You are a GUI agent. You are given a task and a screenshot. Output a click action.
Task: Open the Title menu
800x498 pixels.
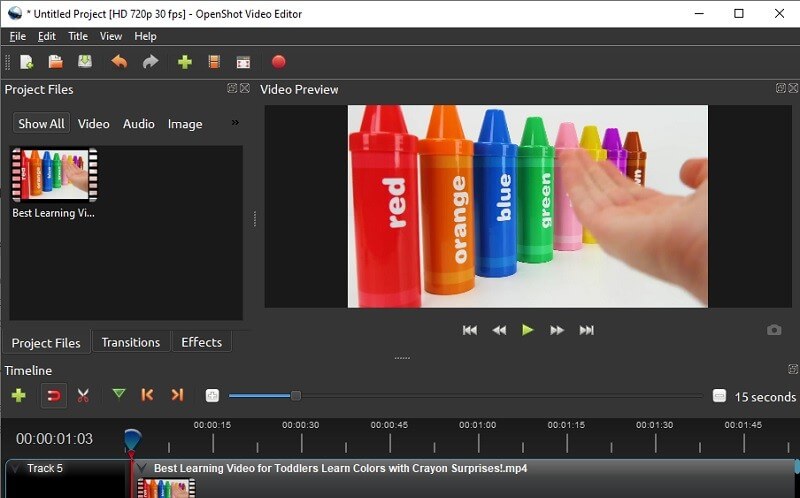(77, 36)
